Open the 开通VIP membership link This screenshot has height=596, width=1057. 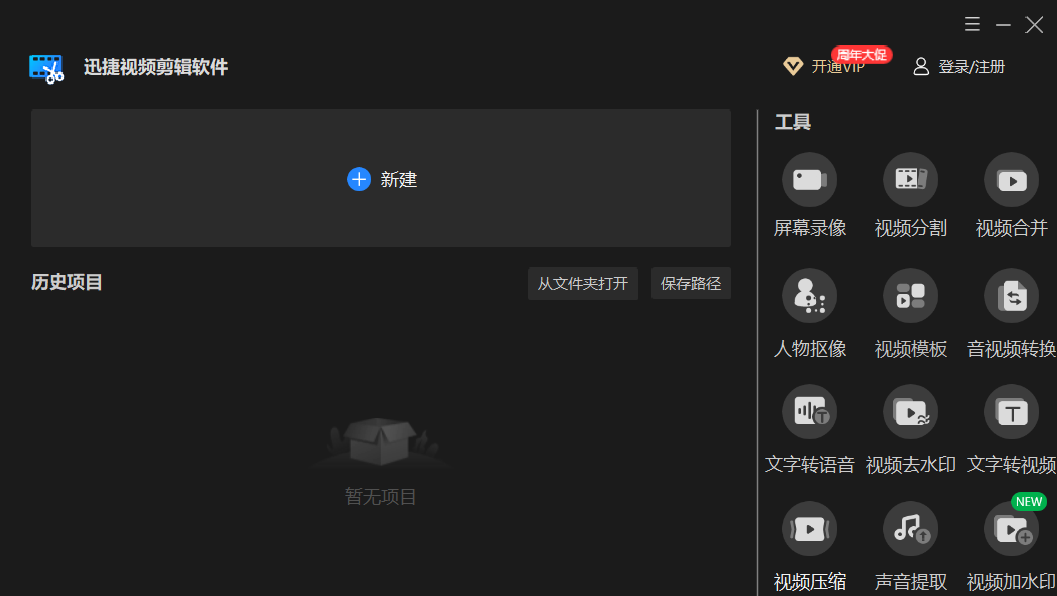[824, 66]
